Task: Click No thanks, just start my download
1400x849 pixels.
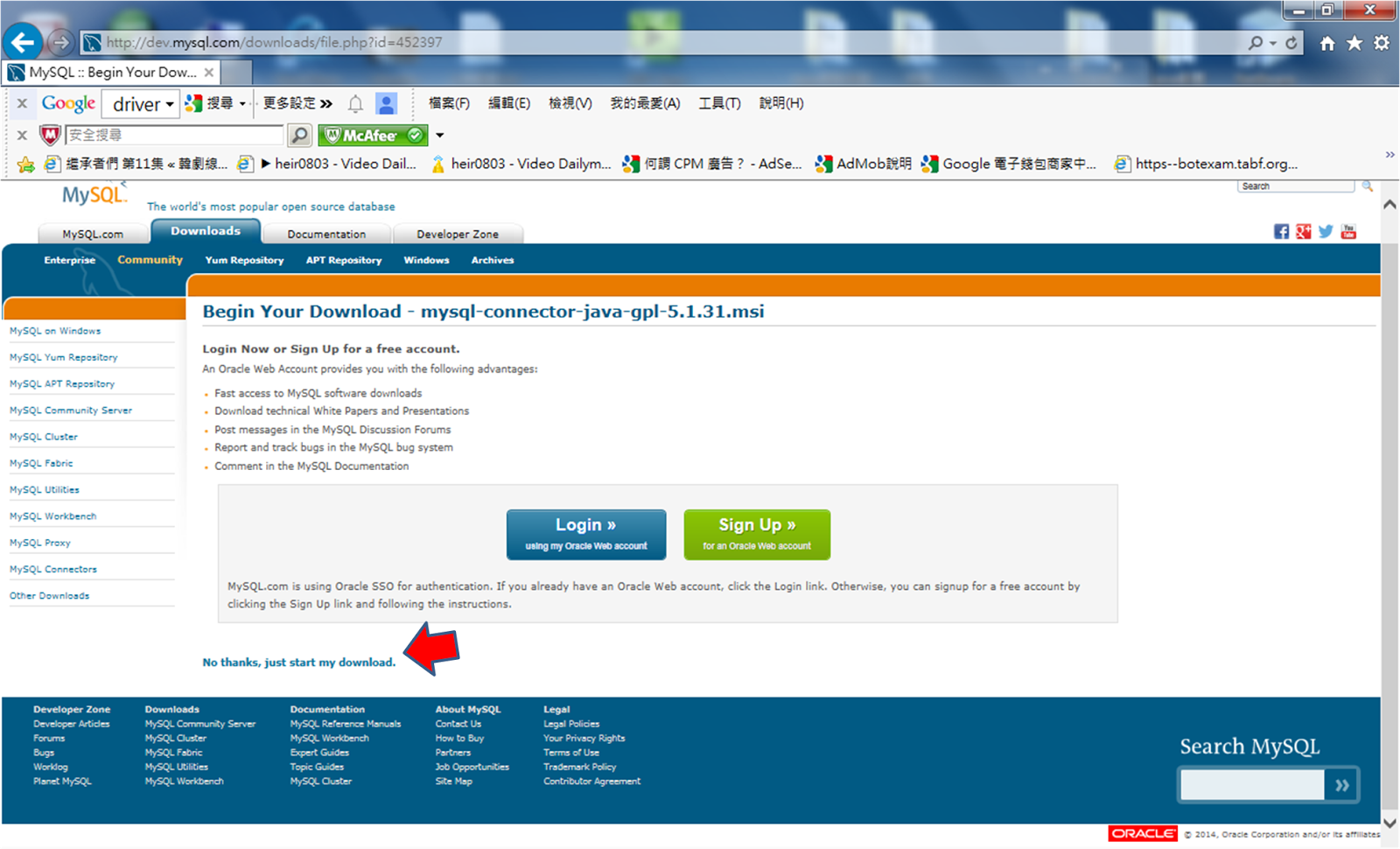Action: (x=299, y=663)
